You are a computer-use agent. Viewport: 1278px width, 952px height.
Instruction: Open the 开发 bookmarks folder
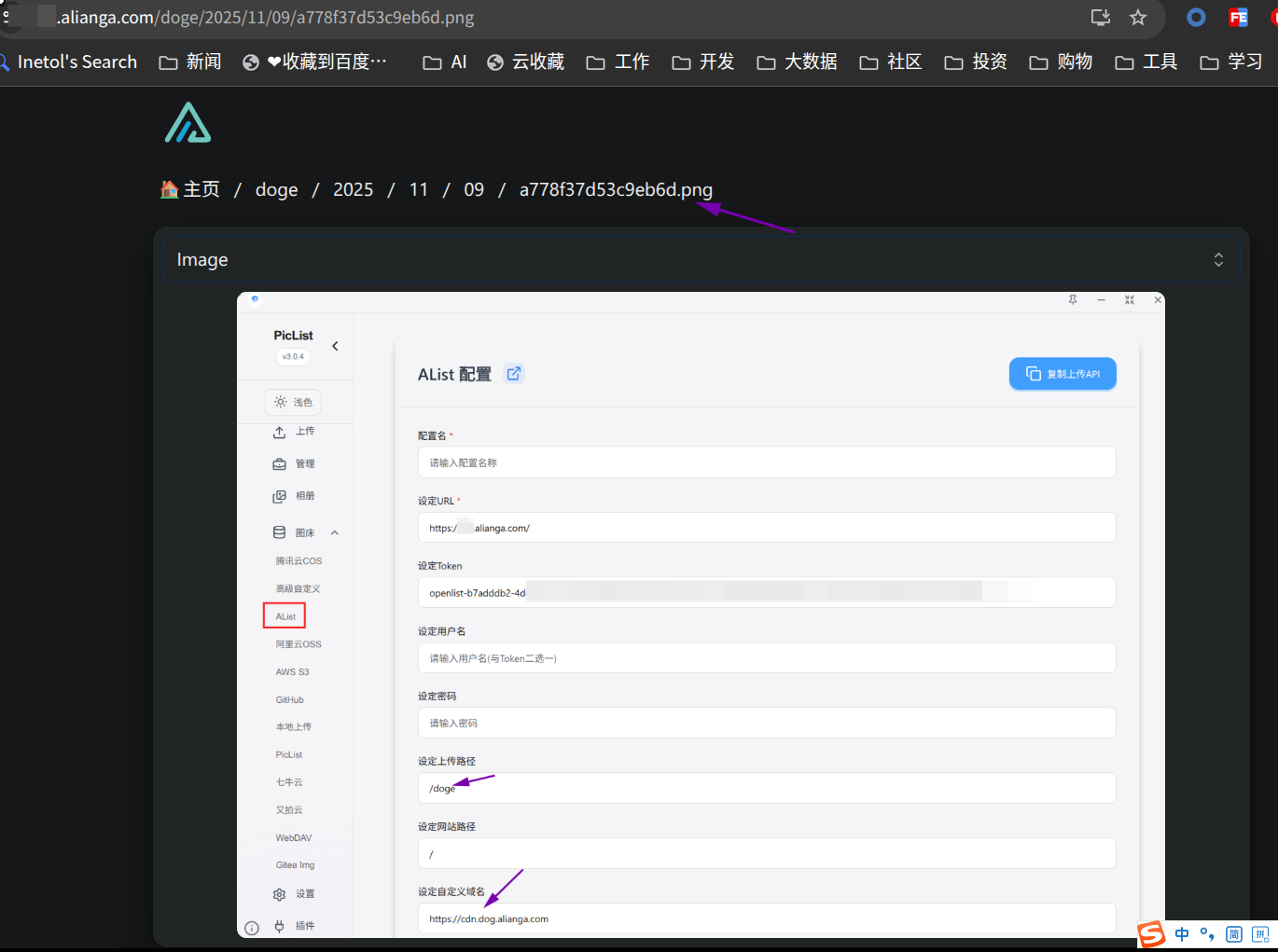coord(703,62)
